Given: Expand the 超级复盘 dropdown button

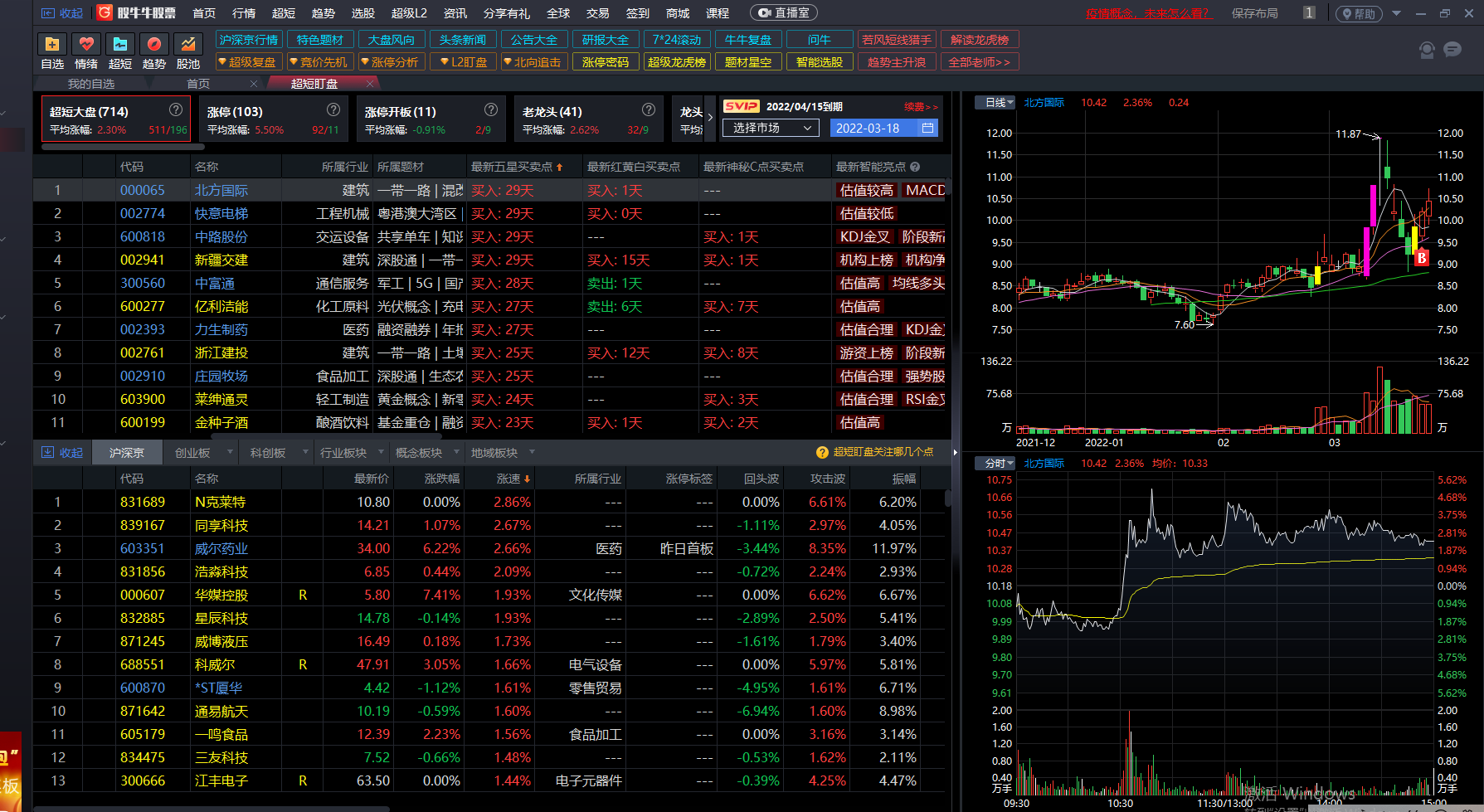Looking at the screenshot, I should [248, 62].
